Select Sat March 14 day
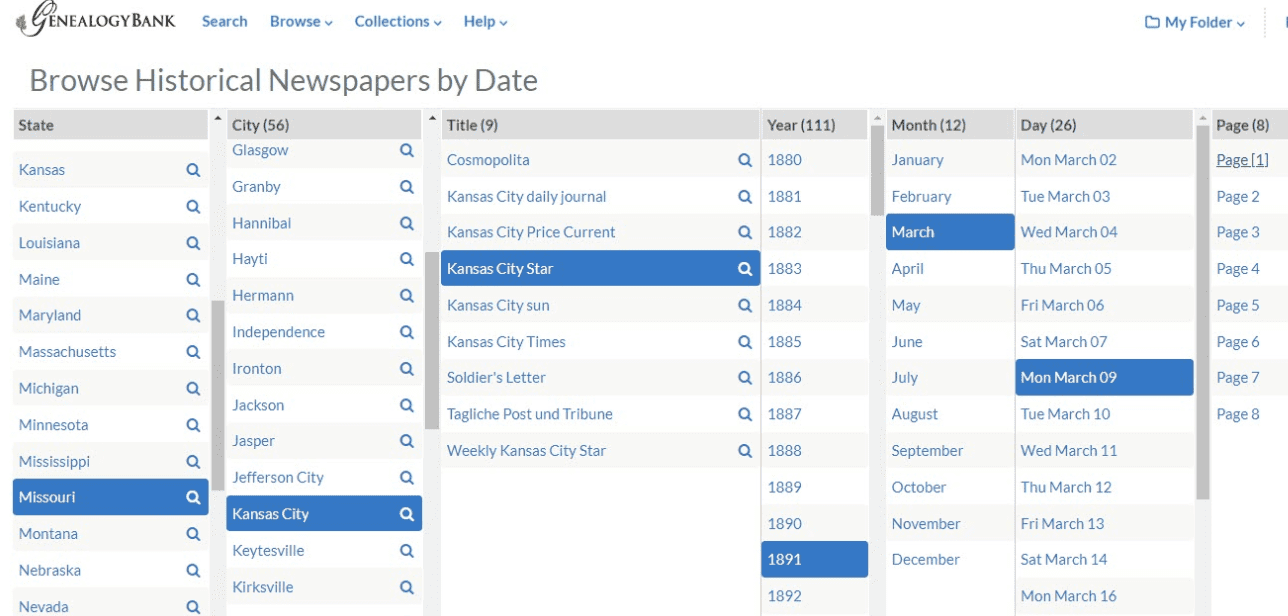1288x616 pixels. [x=1063, y=559]
